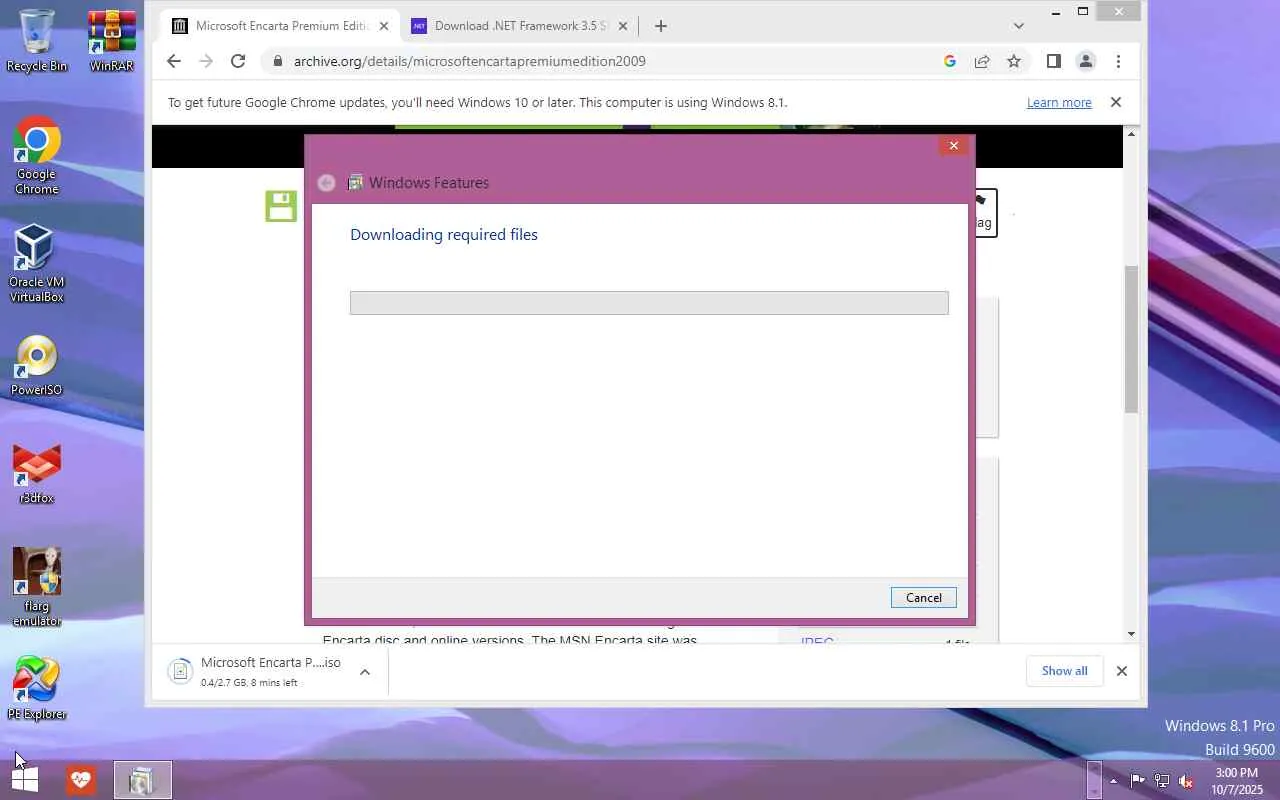Switch to Microsoft Encarta Premium tab
The image size is (1280, 800).
280,26
